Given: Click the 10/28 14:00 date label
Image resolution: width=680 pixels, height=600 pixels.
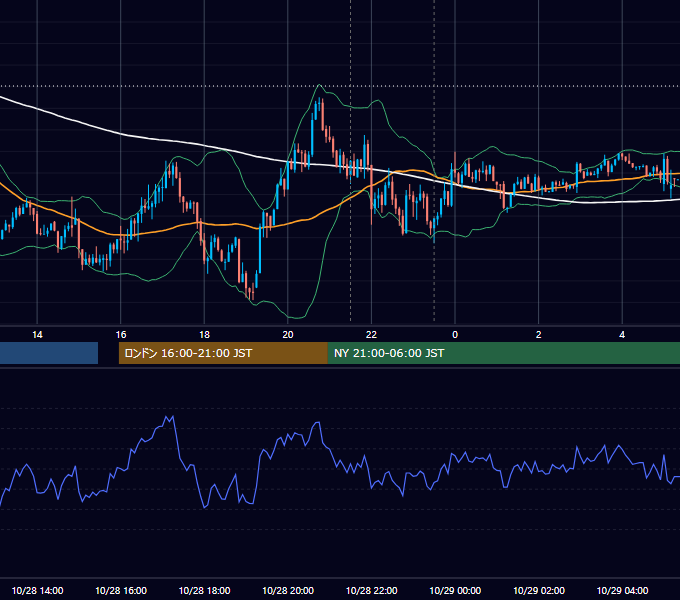Looking at the screenshot, I should pos(37,590).
